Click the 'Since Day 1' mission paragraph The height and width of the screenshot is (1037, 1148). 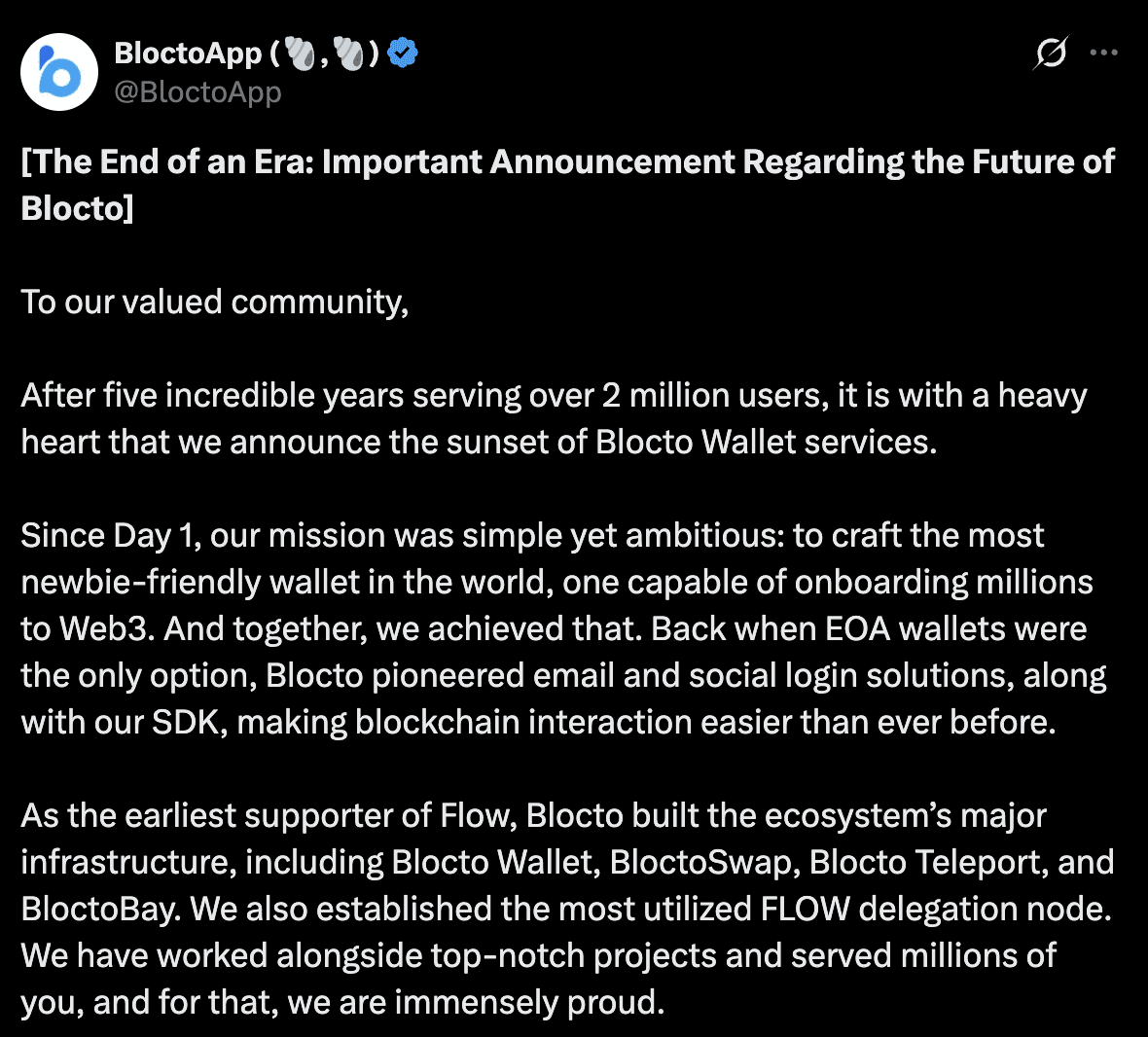tap(563, 628)
